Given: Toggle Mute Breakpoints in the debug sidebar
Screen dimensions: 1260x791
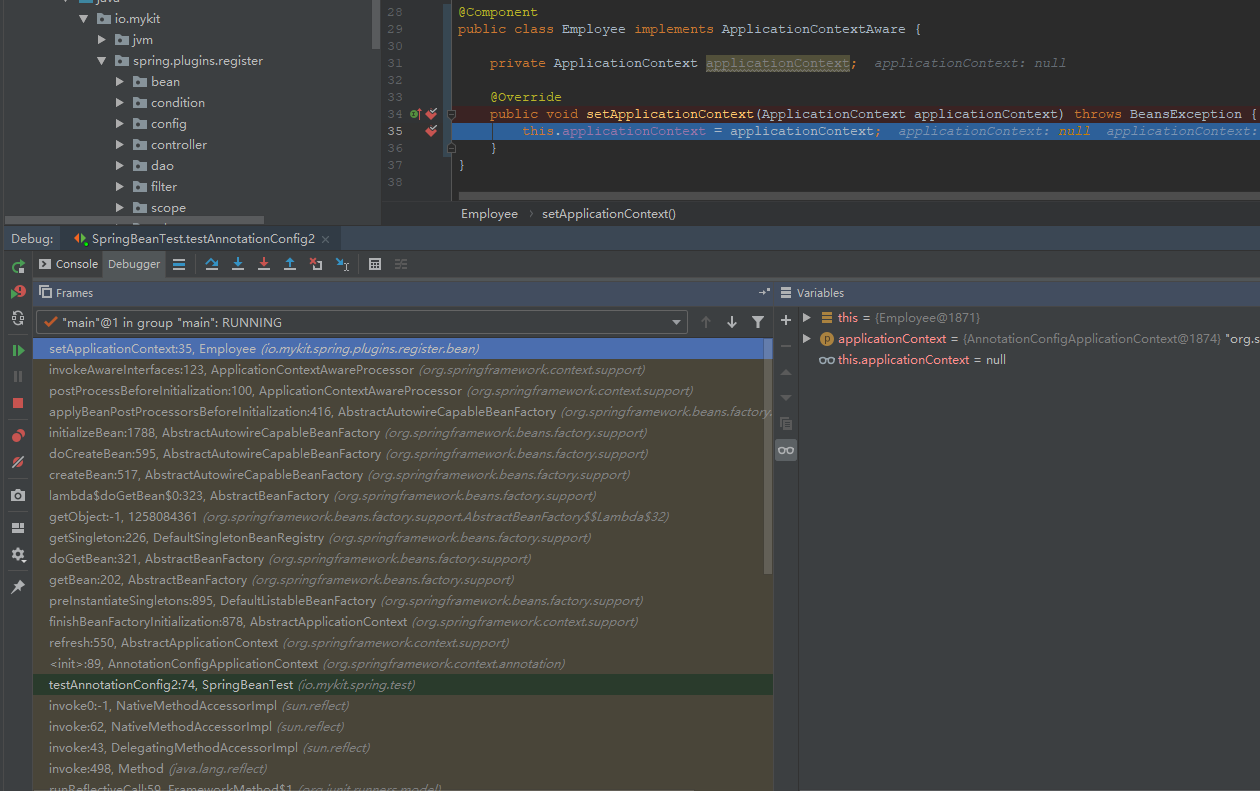Looking at the screenshot, I should 18,462.
